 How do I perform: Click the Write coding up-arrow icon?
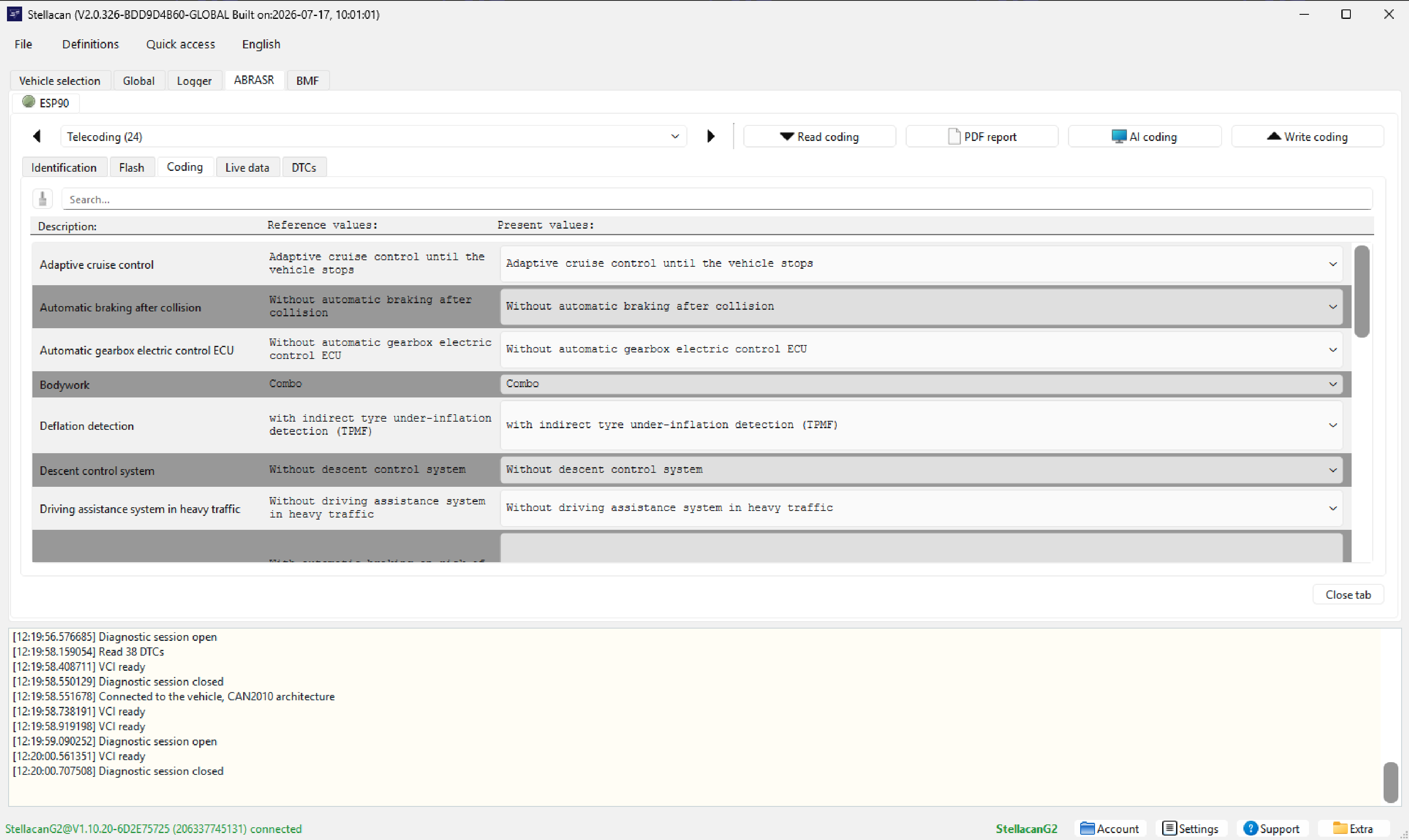tap(1274, 136)
